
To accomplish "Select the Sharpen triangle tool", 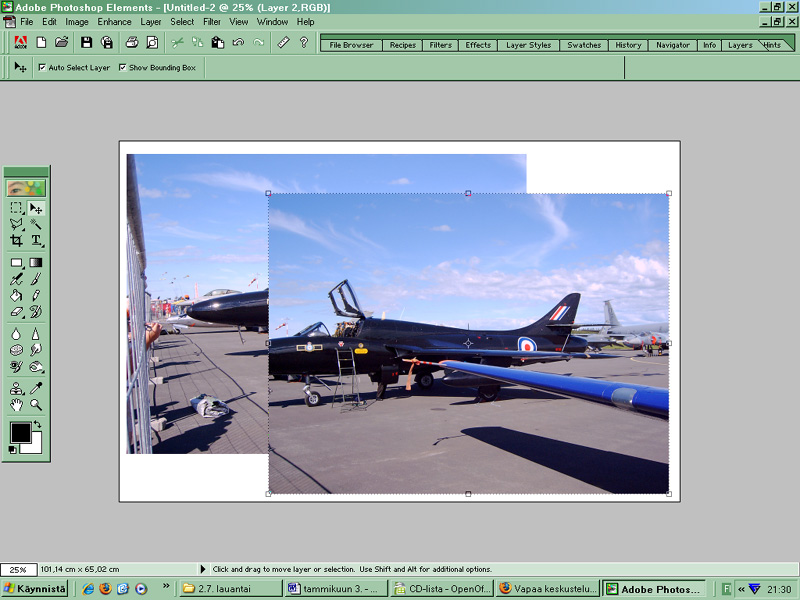I will (x=36, y=334).
